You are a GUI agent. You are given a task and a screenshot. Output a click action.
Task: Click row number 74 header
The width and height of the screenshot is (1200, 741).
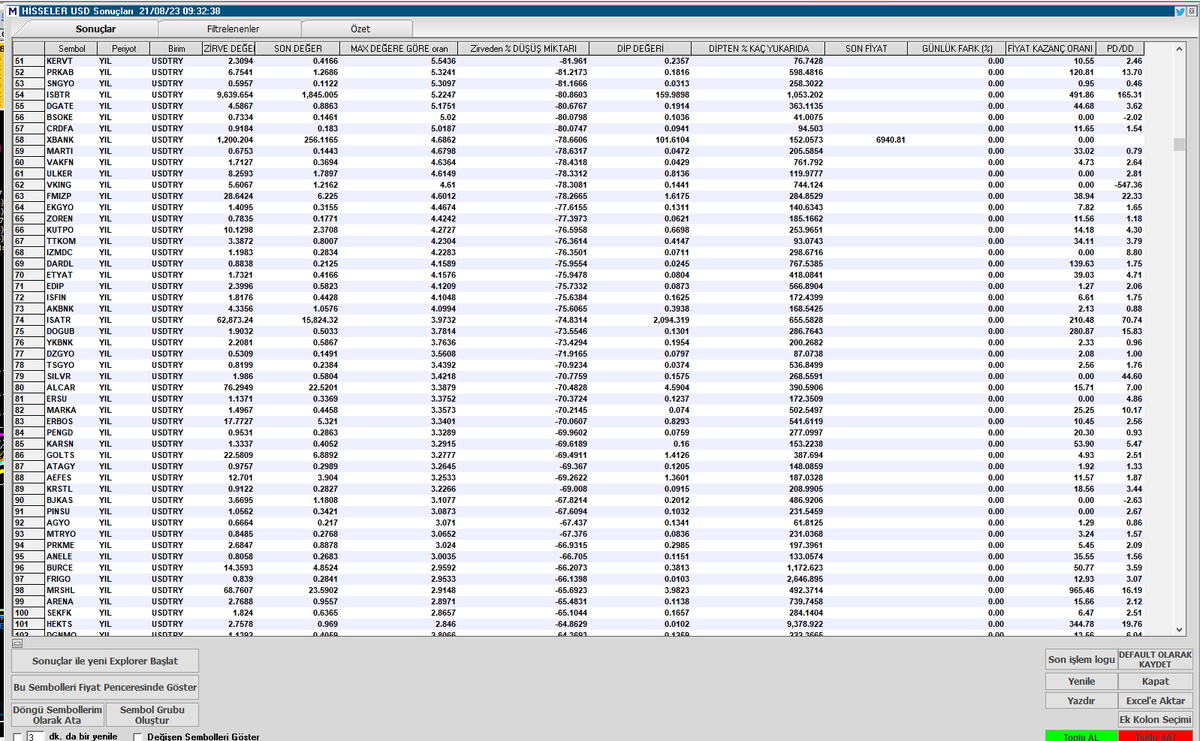click(x=28, y=319)
